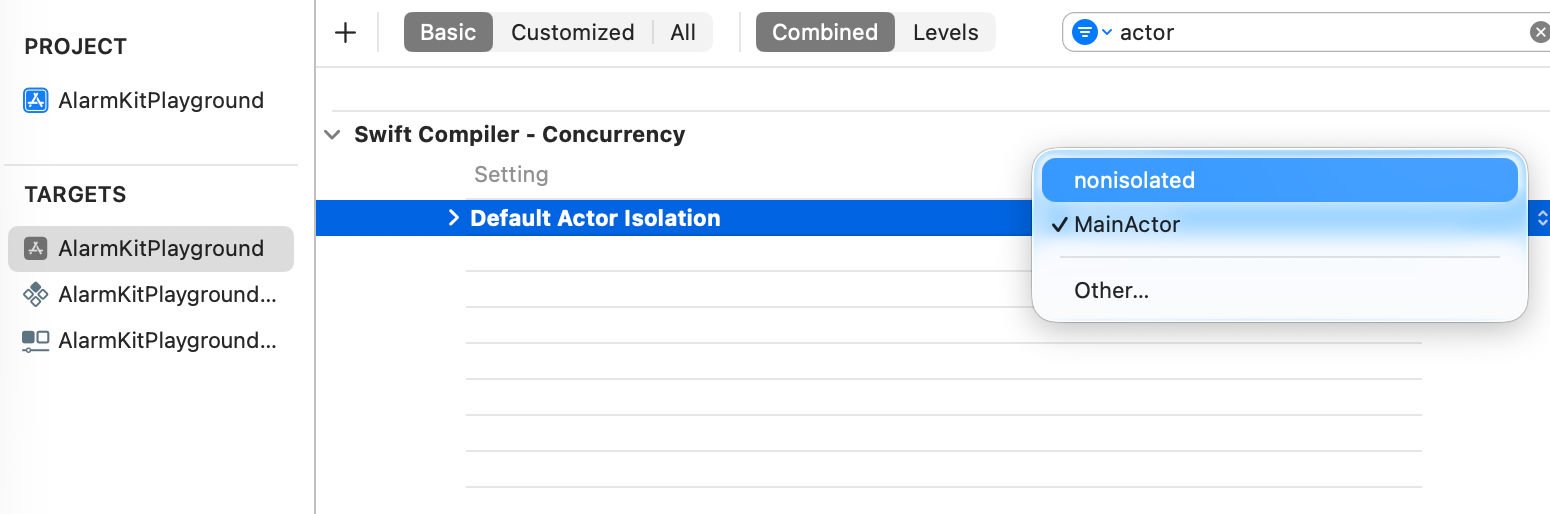
Task: Select the AlarmKitPlayground app target icon
Action: [x=36, y=248]
